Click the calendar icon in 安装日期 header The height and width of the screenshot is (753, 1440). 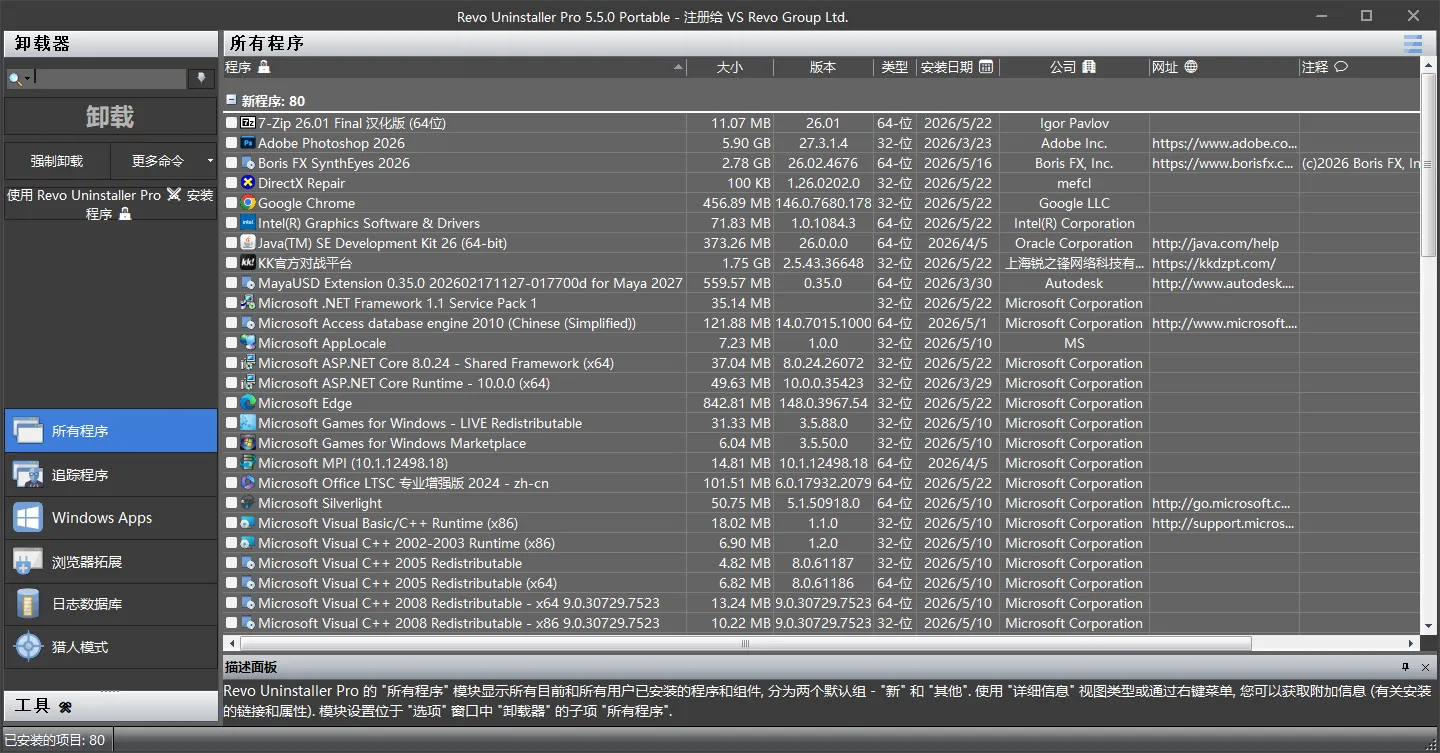[x=986, y=67]
